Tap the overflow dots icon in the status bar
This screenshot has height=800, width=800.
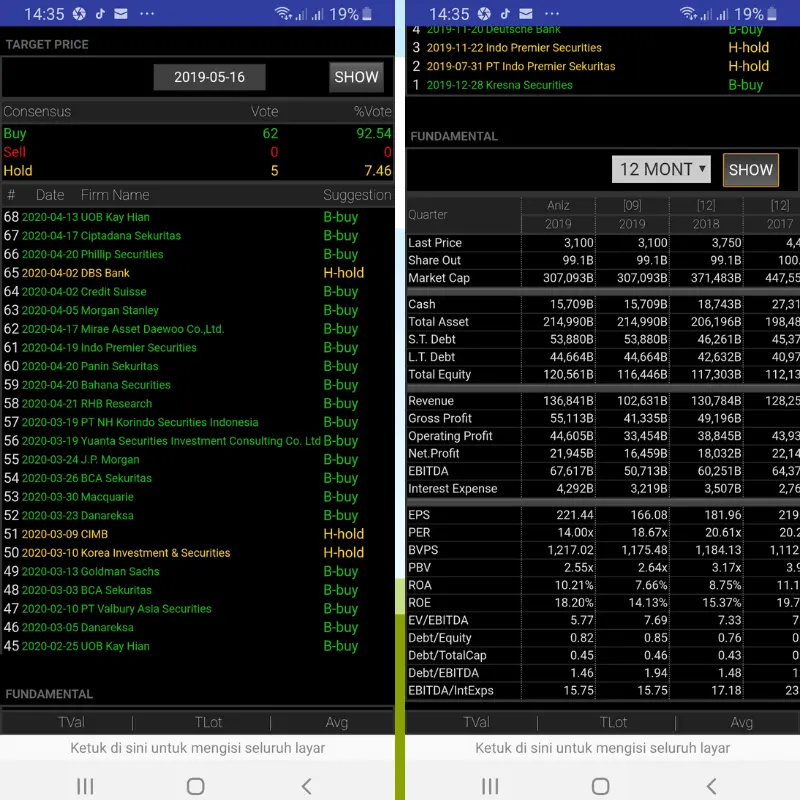[x=147, y=14]
